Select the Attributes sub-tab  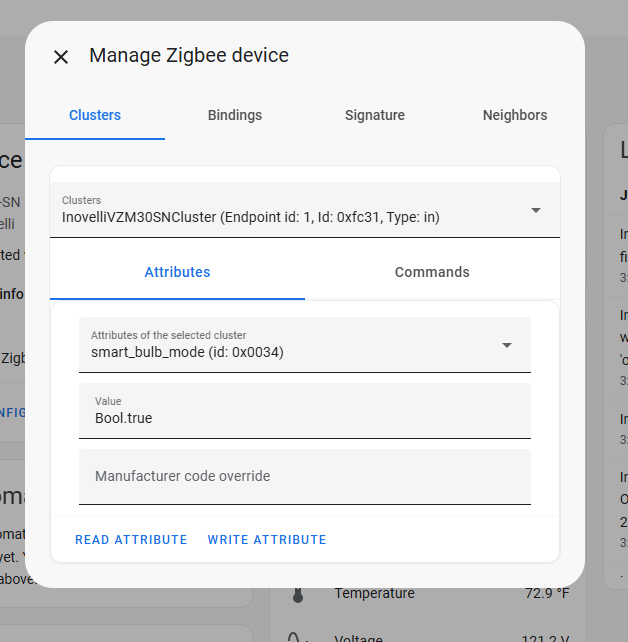coord(177,272)
